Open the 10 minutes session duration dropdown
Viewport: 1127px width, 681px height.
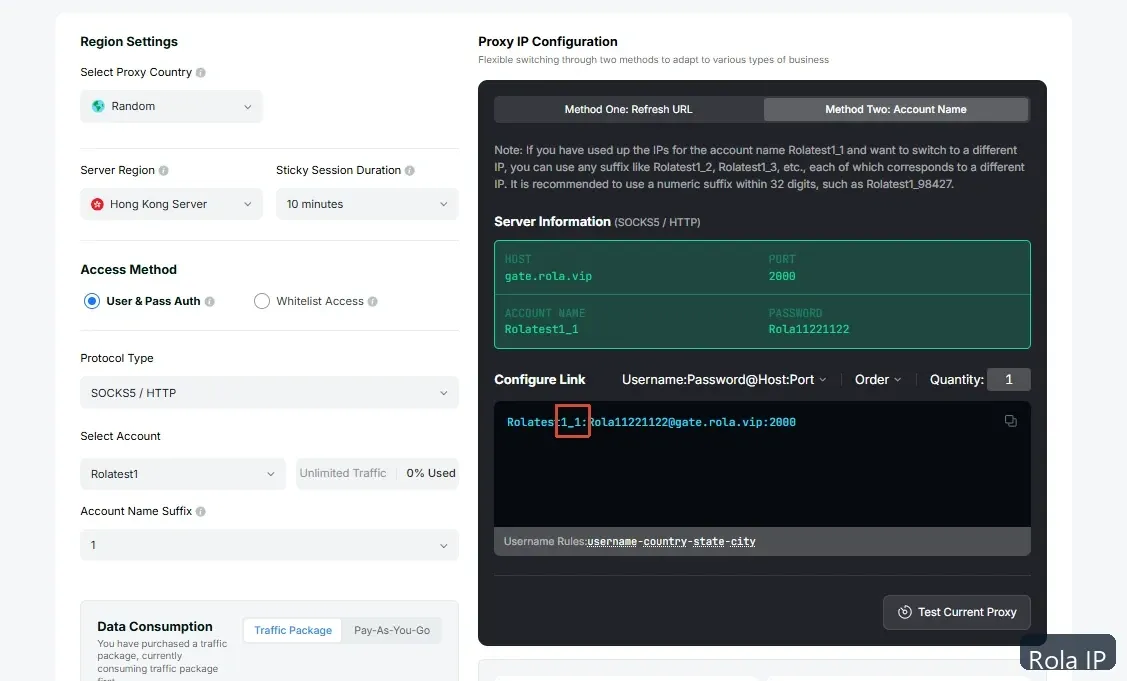[367, 204]
